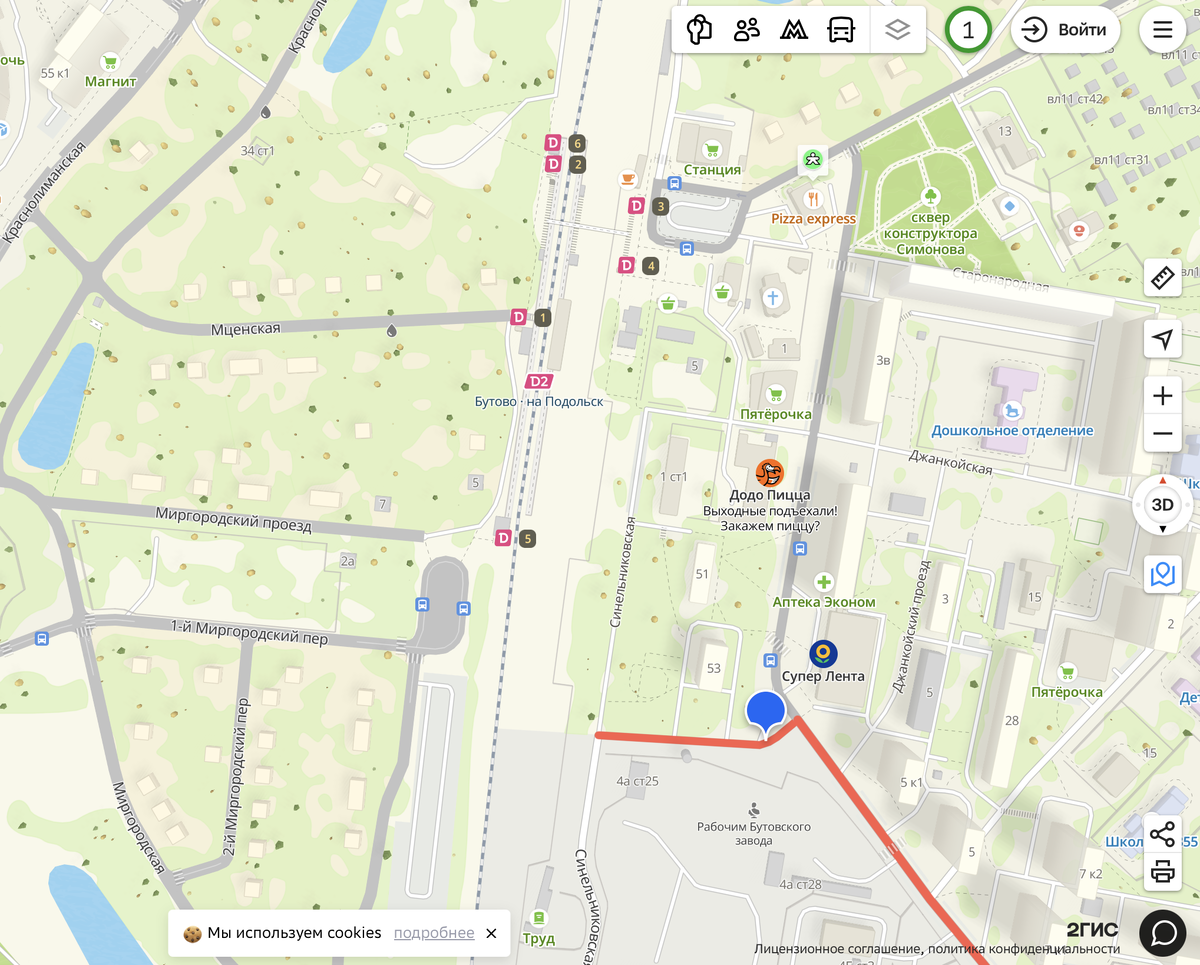Zoom out with the minus button
The height and width of the screenshot is (965, 1200).
pos(1162,433)
